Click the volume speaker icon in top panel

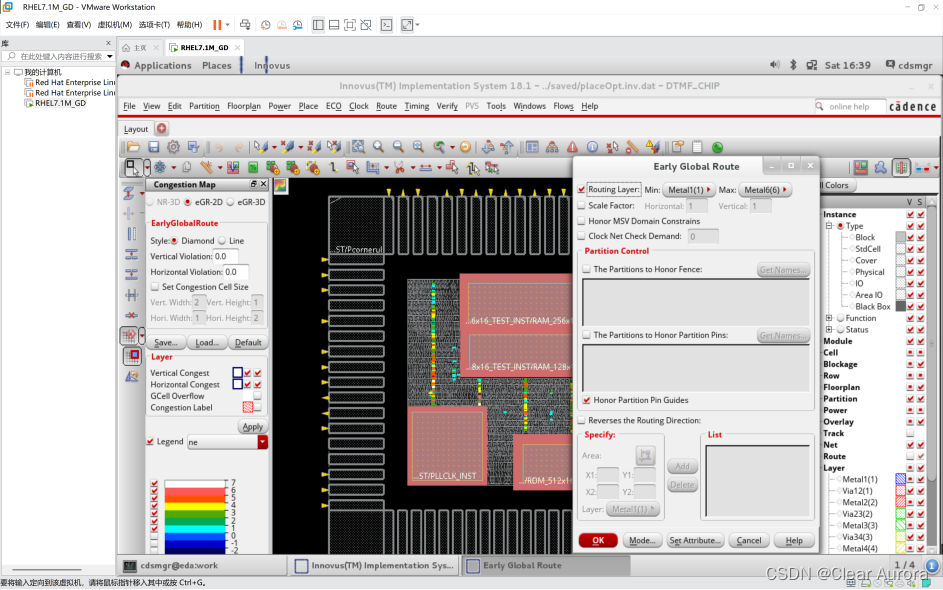pyautogui.click(x=775, y=65)
